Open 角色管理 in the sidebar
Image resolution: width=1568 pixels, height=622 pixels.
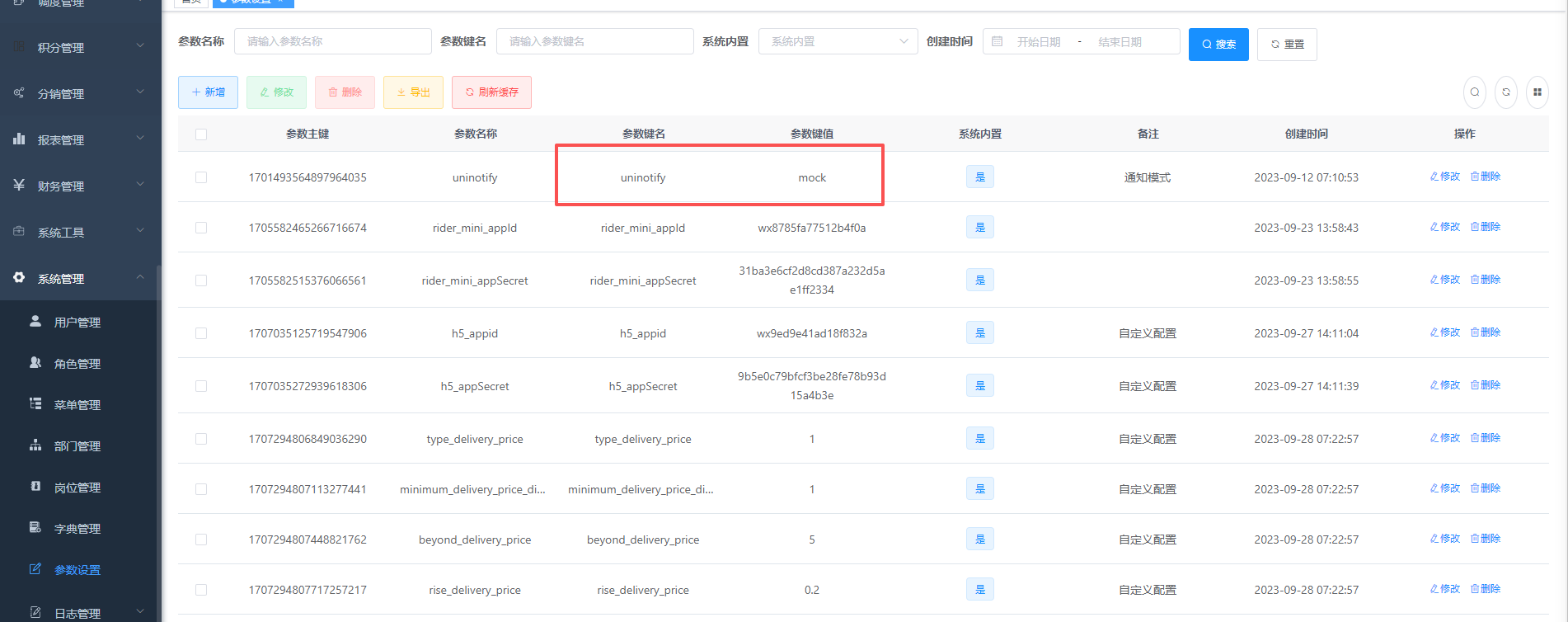(x=77, y=364)
